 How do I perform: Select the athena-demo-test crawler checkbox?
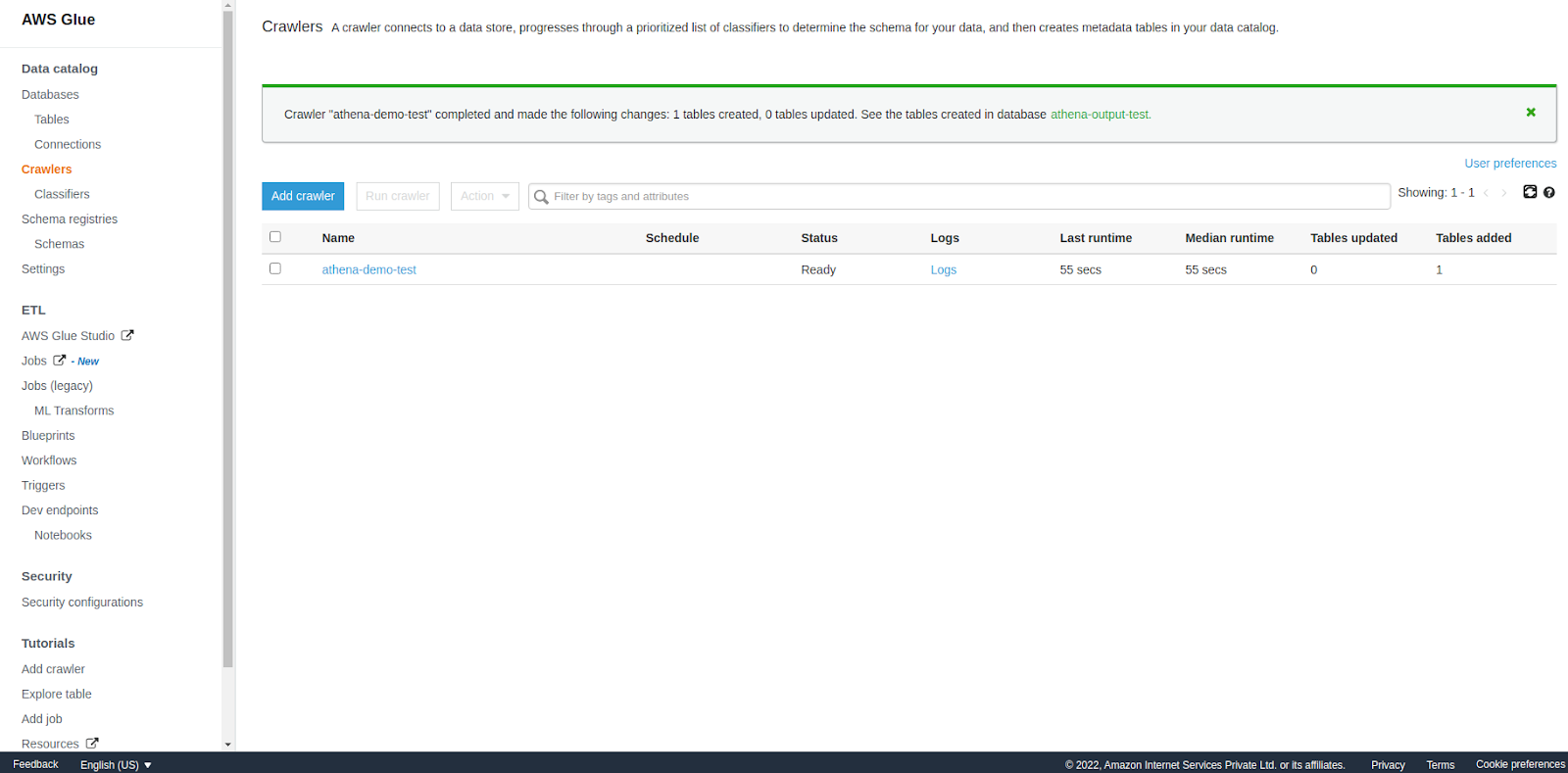tap(275, 268)
